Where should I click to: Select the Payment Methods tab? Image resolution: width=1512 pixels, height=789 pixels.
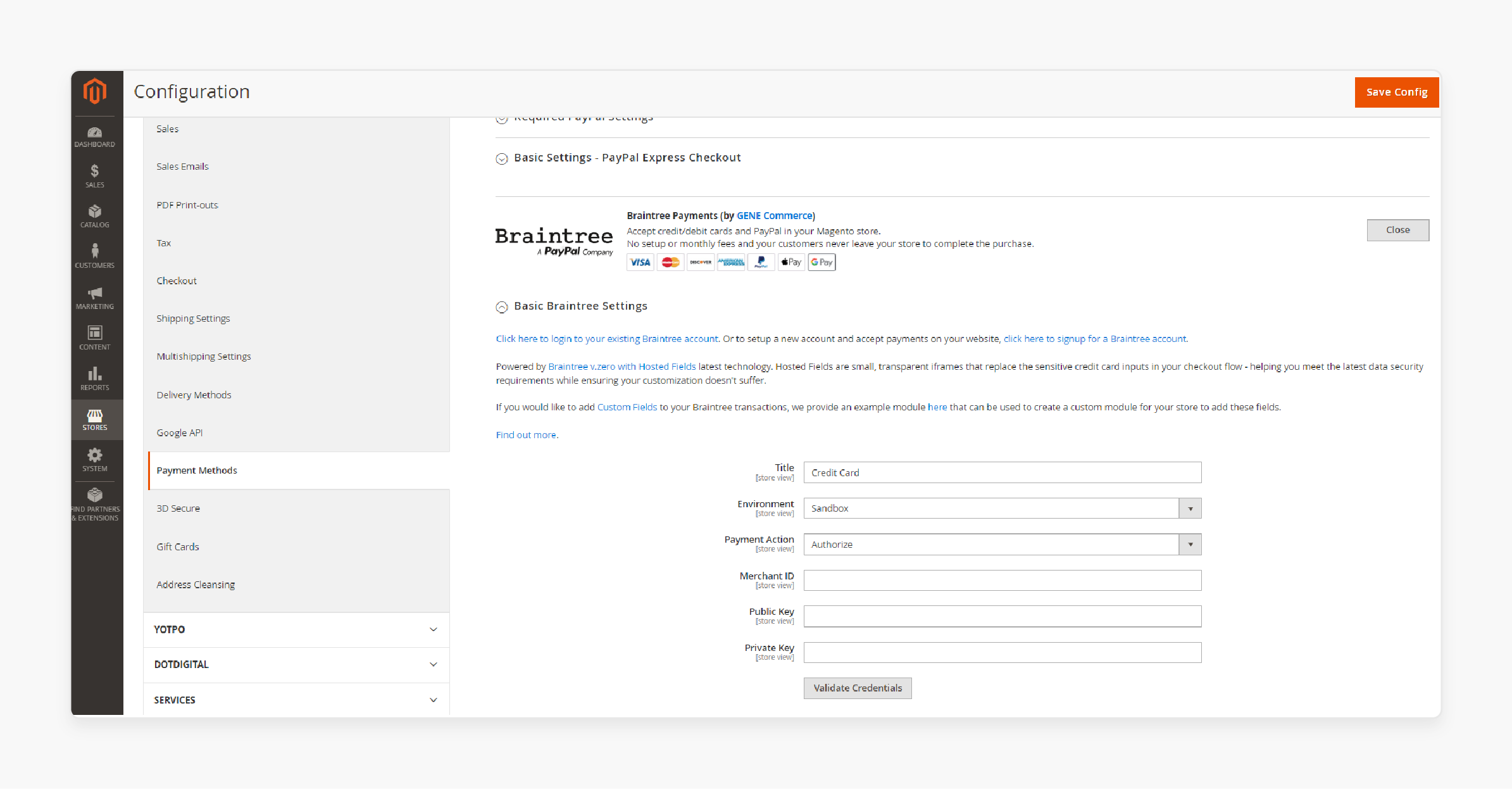(x=299, y=470)
